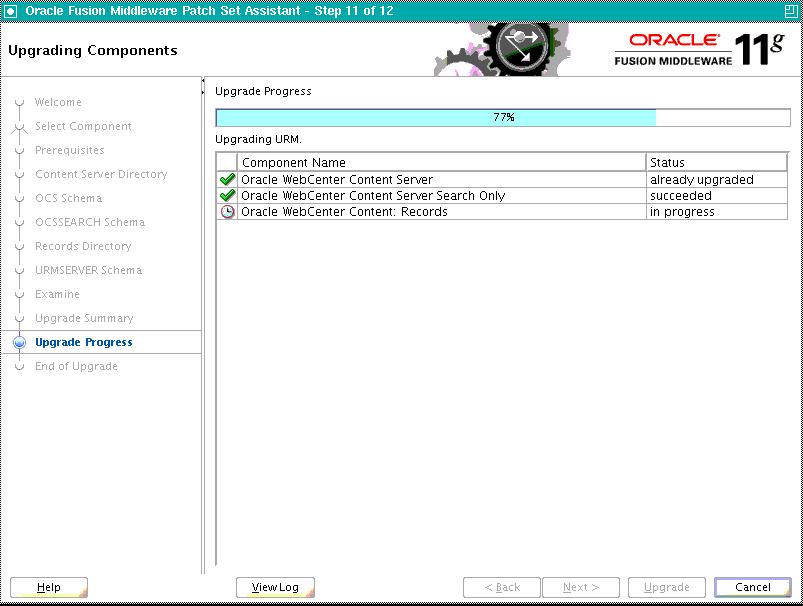
Task: Click the 'succeeded' status cell
Action: tap(716, 196)
